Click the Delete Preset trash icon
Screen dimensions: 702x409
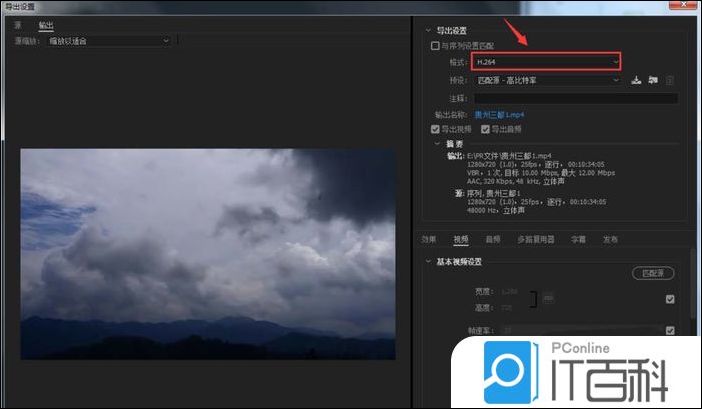[670, 81]
